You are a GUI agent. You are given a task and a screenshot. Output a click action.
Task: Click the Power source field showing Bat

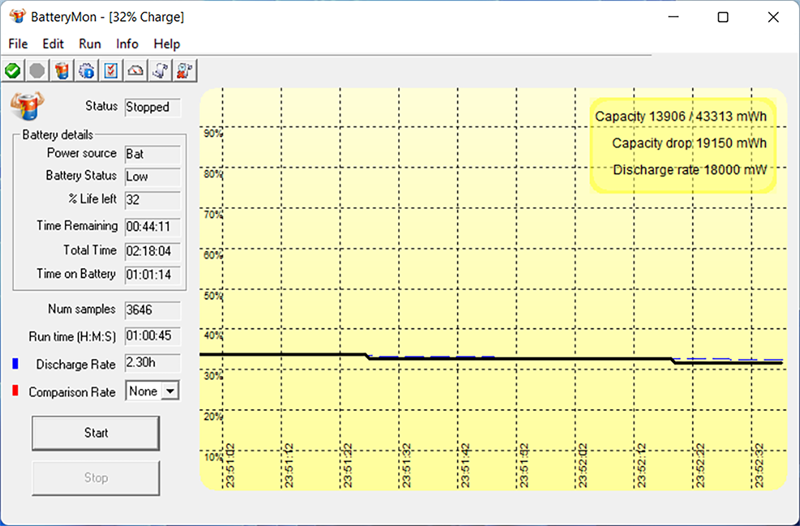coord(153,154)
